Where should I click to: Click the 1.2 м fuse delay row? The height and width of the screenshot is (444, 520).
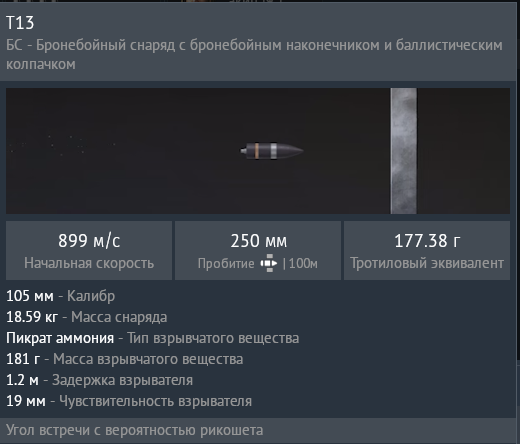coord(99,380)
